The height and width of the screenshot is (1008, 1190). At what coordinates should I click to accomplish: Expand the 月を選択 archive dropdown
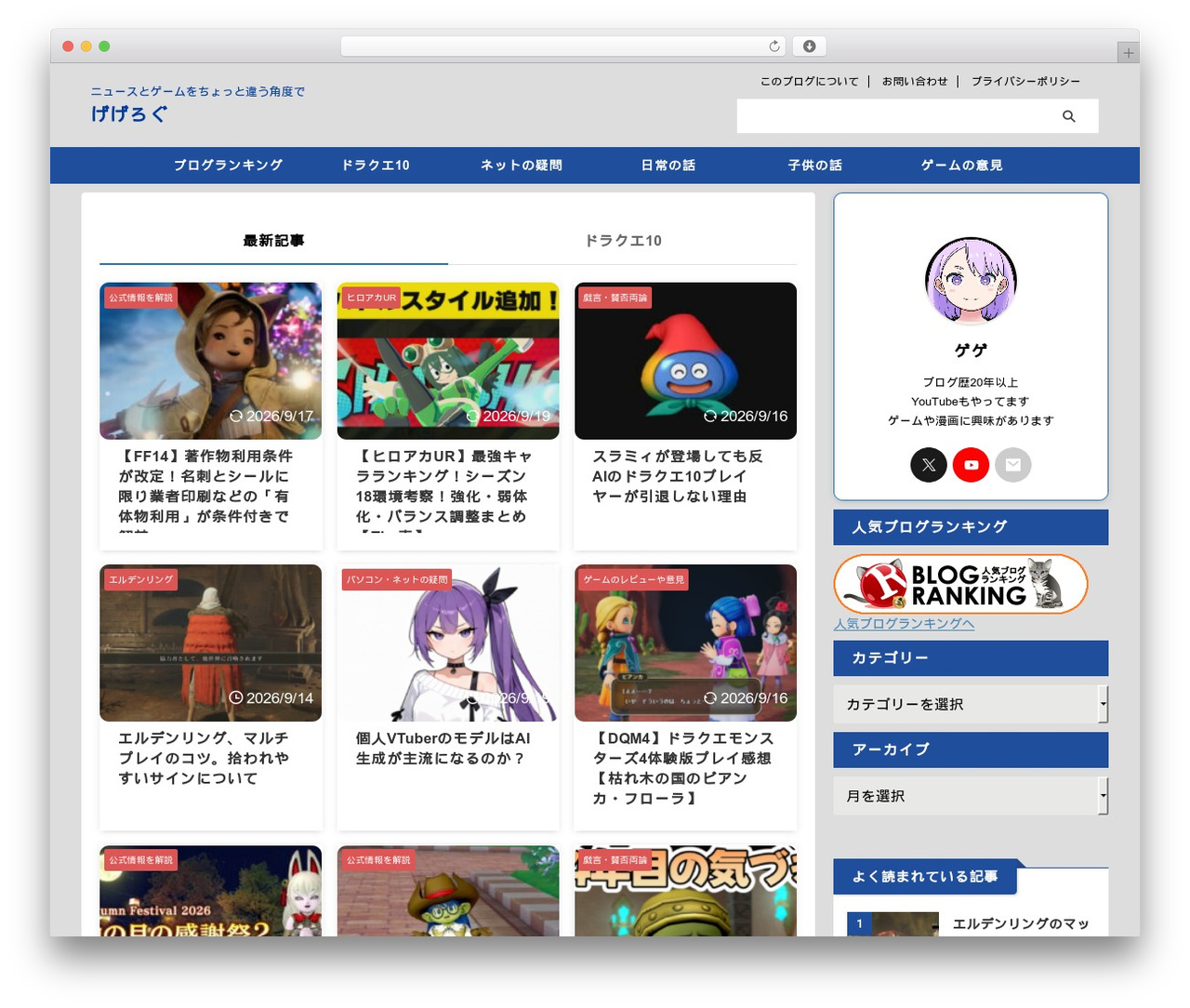(971, 796)
